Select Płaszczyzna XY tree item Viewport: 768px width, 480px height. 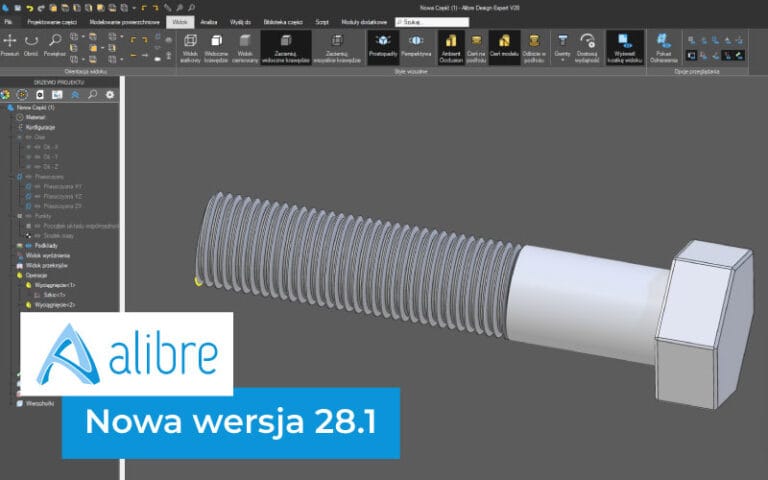click(x=62, y=186)
